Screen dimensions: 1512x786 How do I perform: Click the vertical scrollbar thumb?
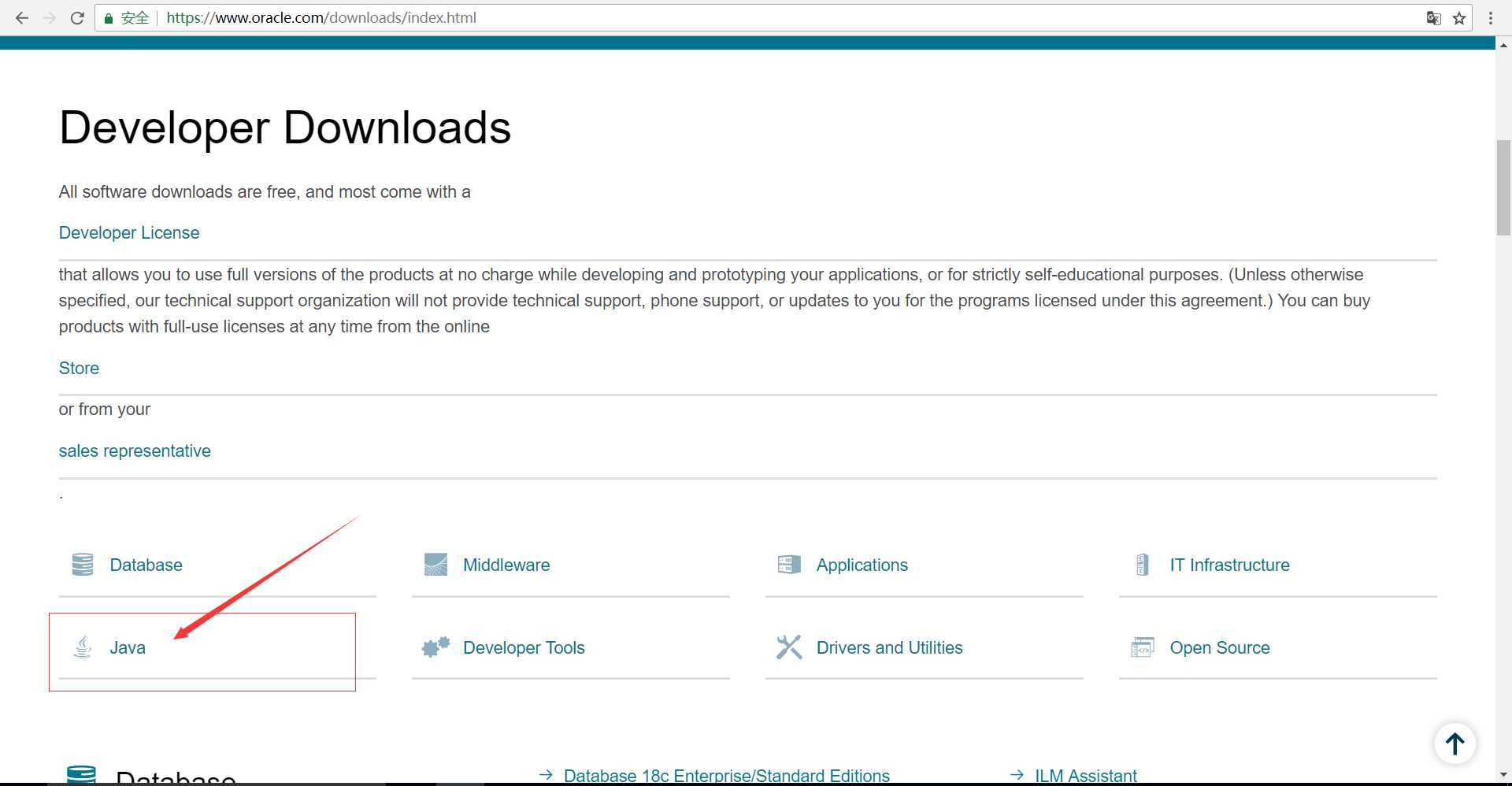(x=1503, y=187)
